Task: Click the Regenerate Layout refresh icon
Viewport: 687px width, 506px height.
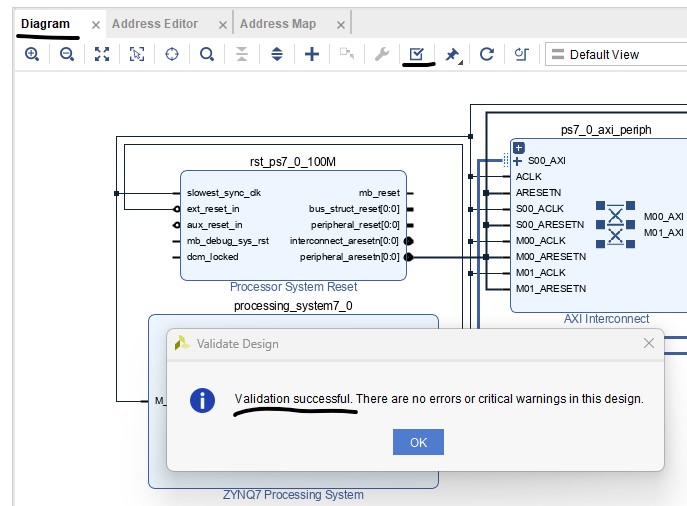Action: [487, 54]
